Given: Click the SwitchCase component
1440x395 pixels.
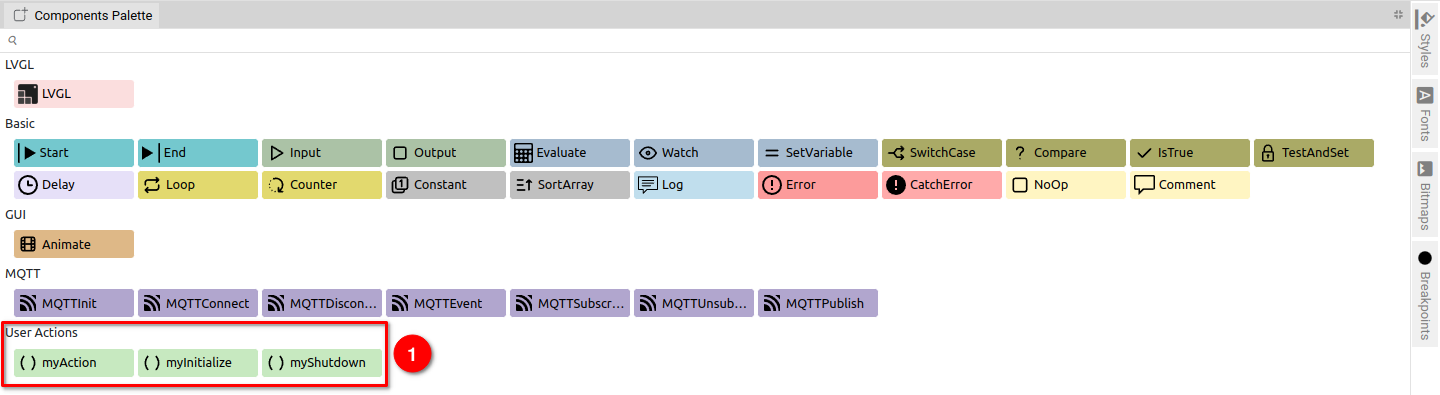Looking at the screenshot, I should (942, 153).
